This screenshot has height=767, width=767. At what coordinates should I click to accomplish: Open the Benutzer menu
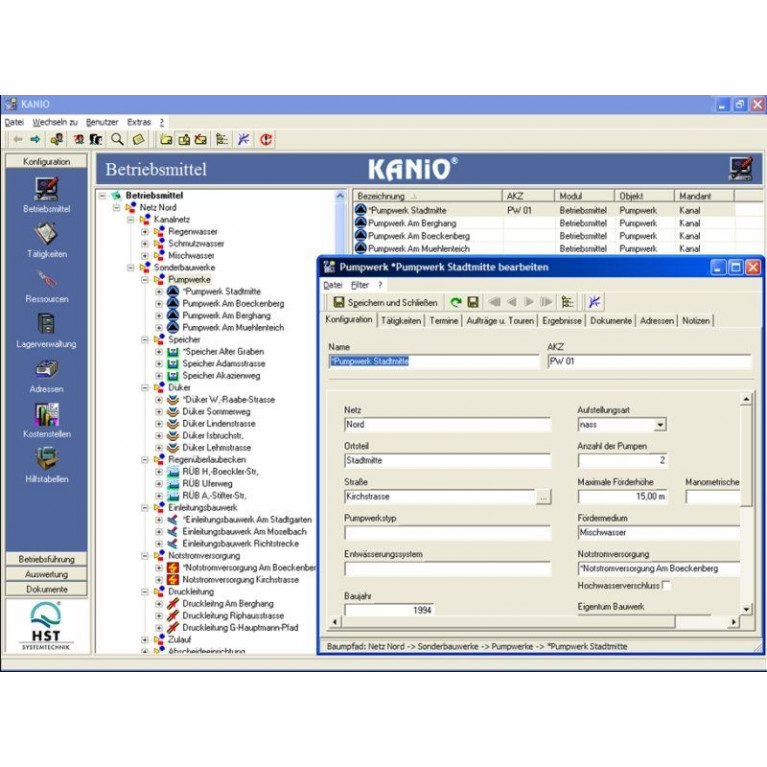tap(102, 122)
